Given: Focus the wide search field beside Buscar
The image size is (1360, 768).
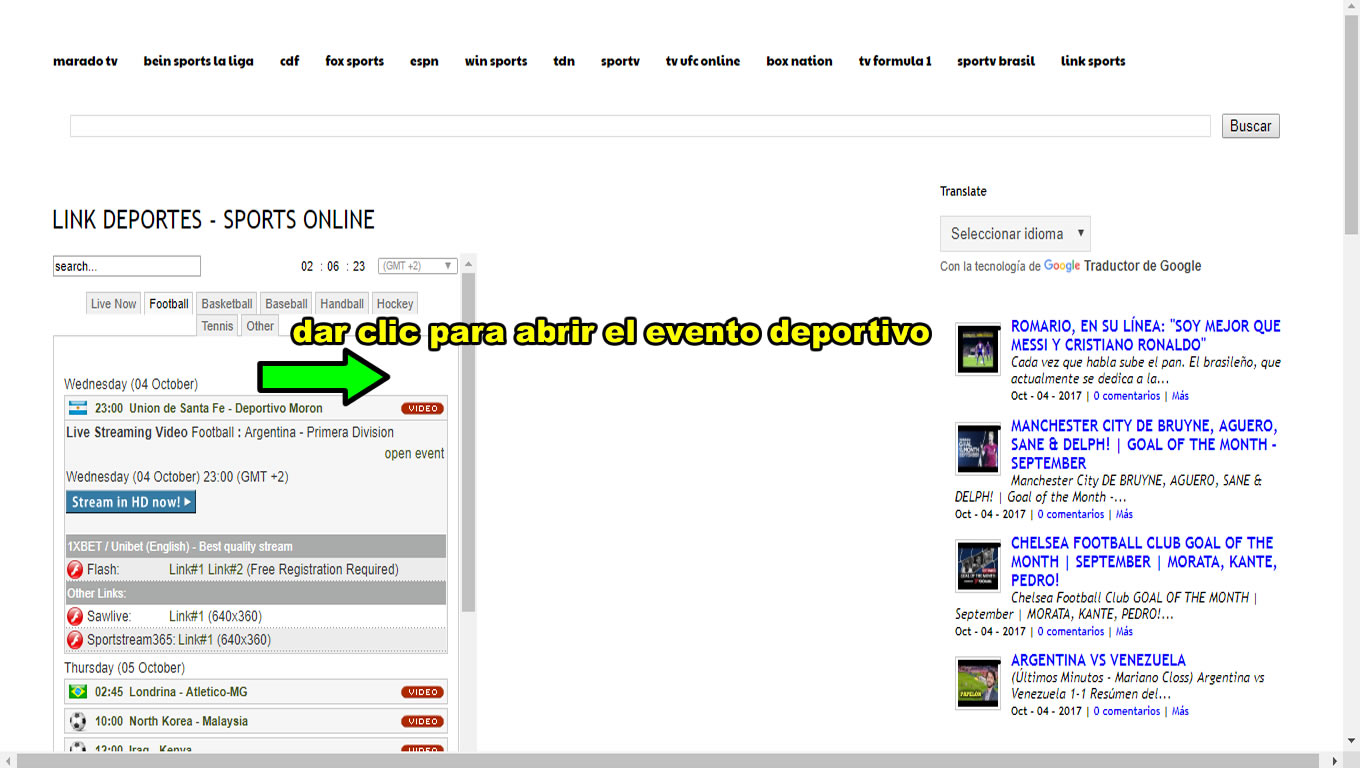Looking at the screenshot, I should pyautogui.click(x=640, y=126).
